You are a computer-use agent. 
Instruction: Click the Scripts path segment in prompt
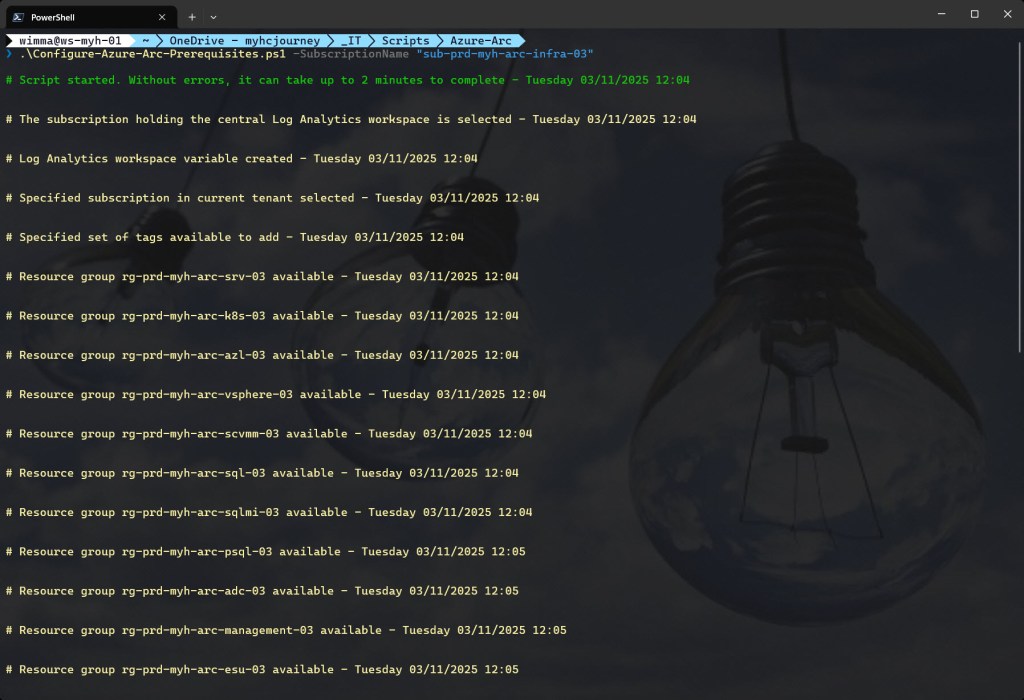(x=405, y=41)
